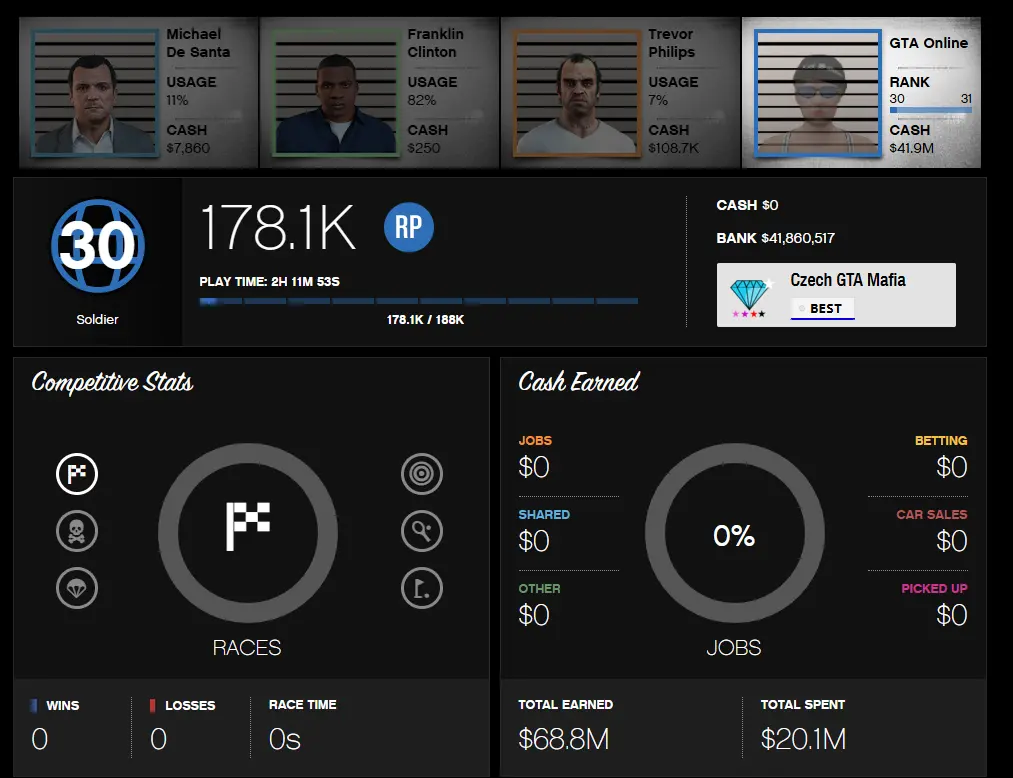Open Trevor Philips mugshot thumbnail
The image size is (1013, 778).
coord(577,93)
